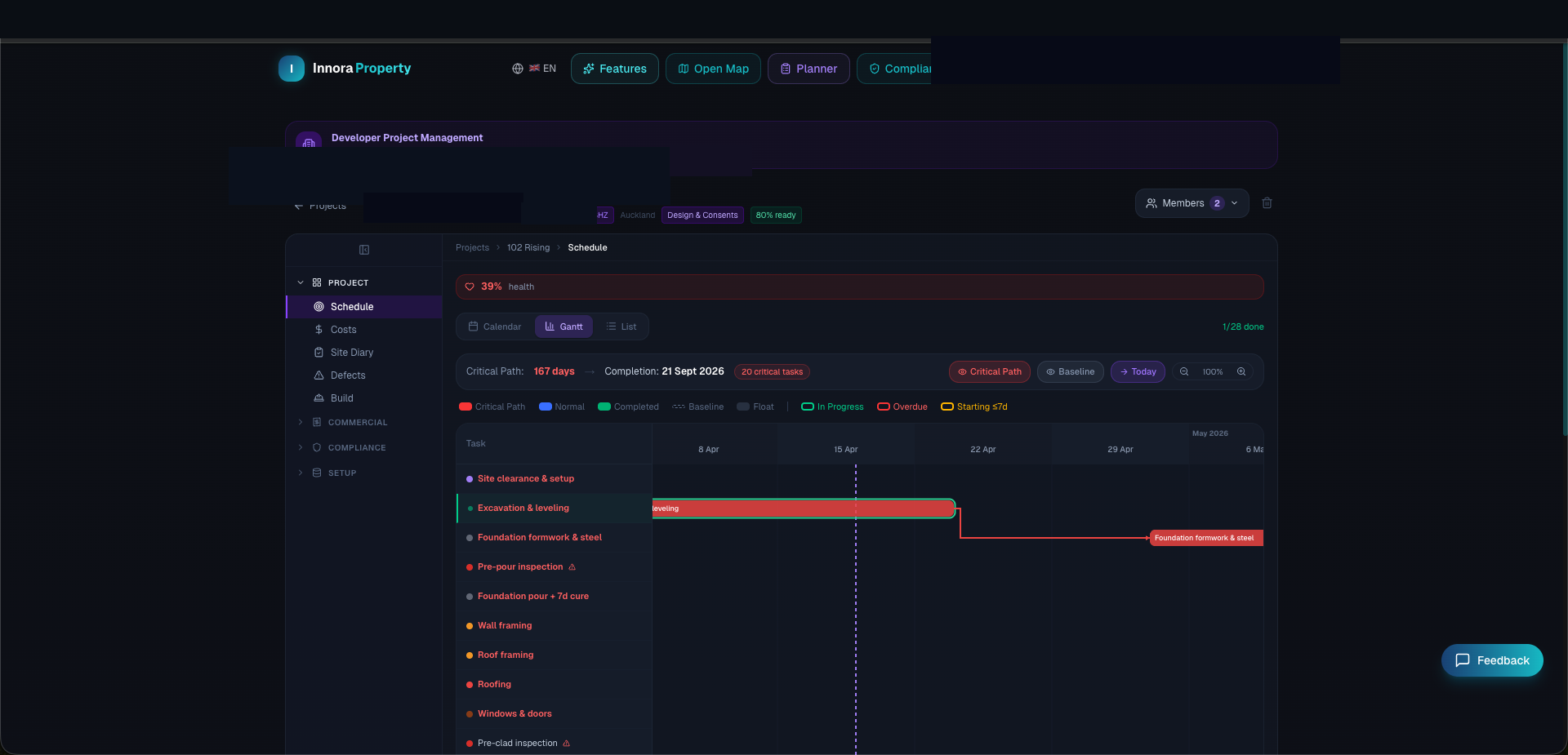Go to Planner

808,69
